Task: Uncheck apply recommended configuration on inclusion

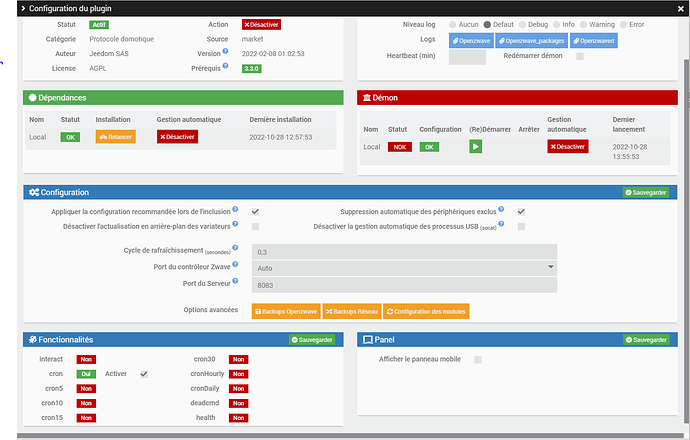Action: point(255,212)
